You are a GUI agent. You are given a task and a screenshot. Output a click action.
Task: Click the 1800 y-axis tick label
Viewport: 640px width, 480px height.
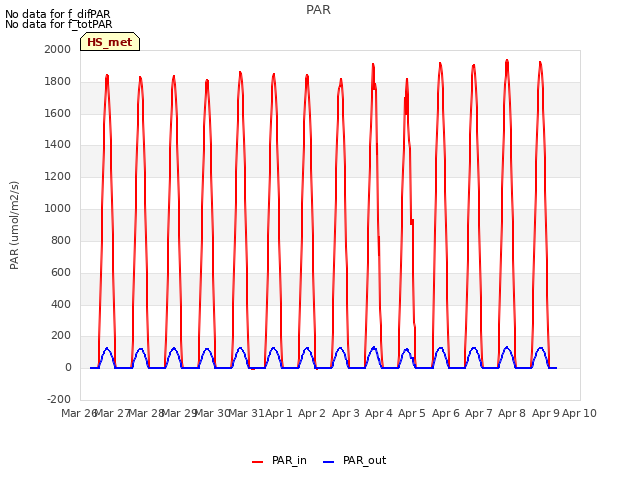coord(58,82)
